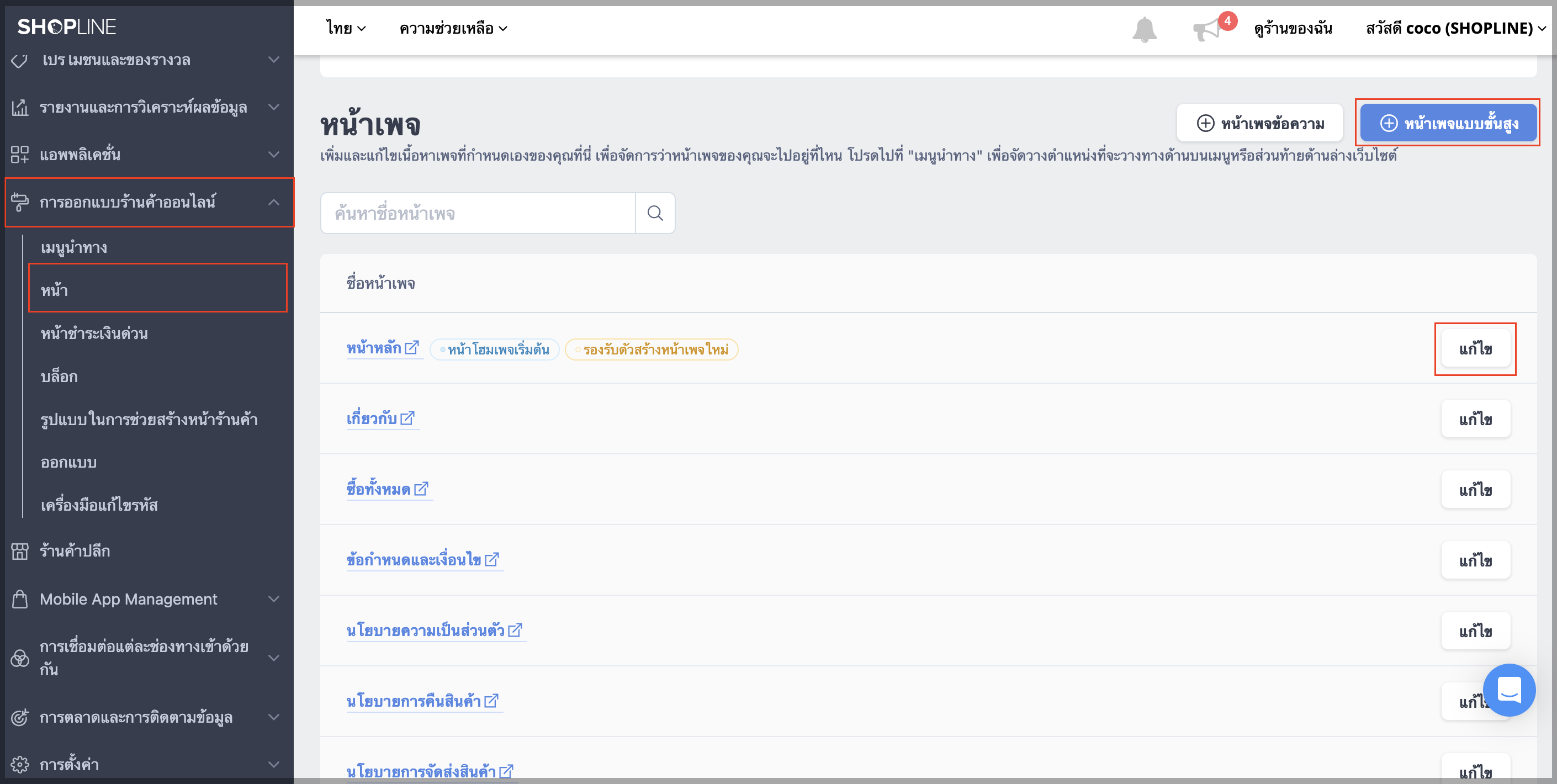Expand the การเชื่อมต่อแต่ละช่องทางเข้าด้วยกัน chevron
This screenshot has height=784, width=1557.
[274, 658]
